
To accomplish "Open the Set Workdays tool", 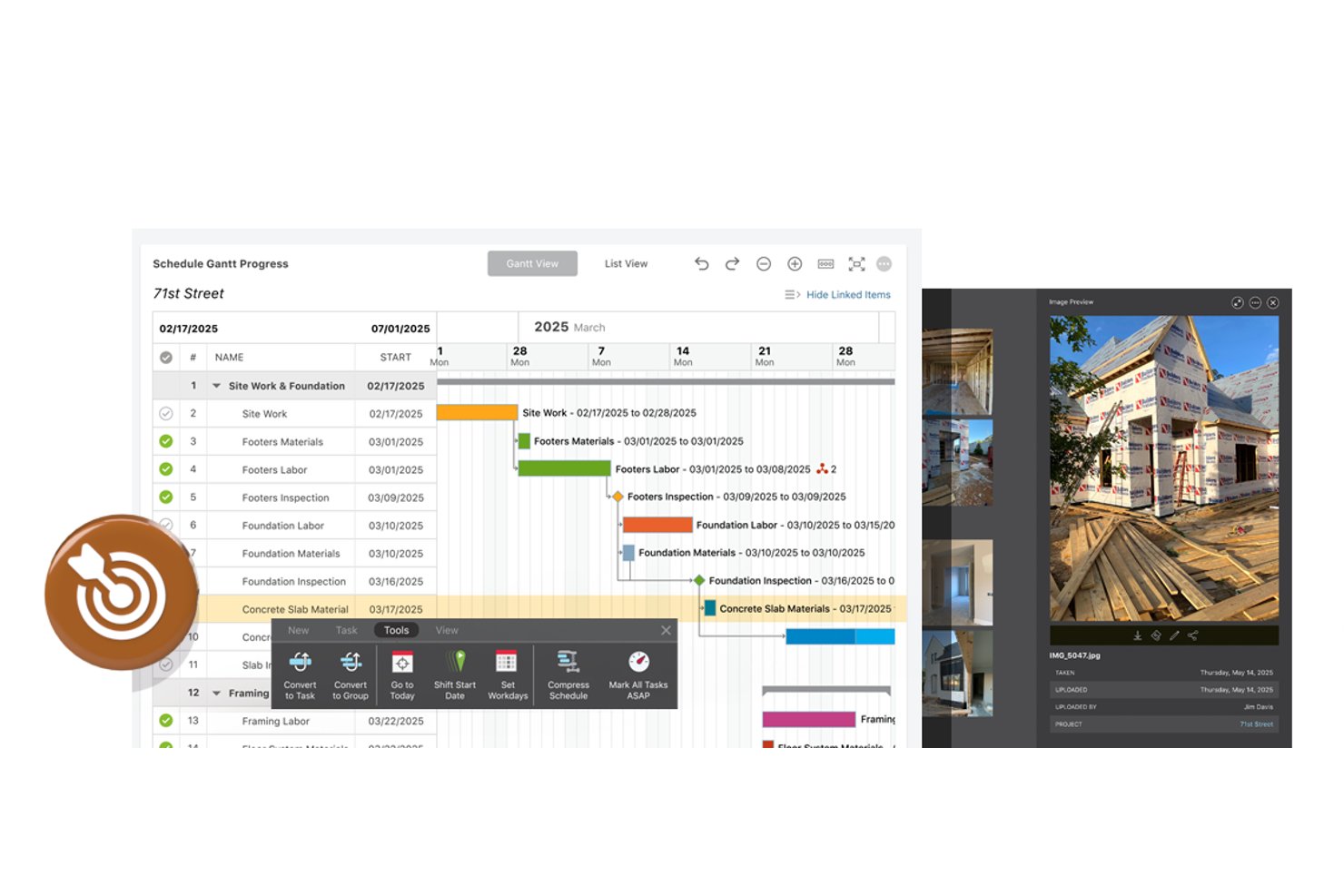I will [508, 675].
